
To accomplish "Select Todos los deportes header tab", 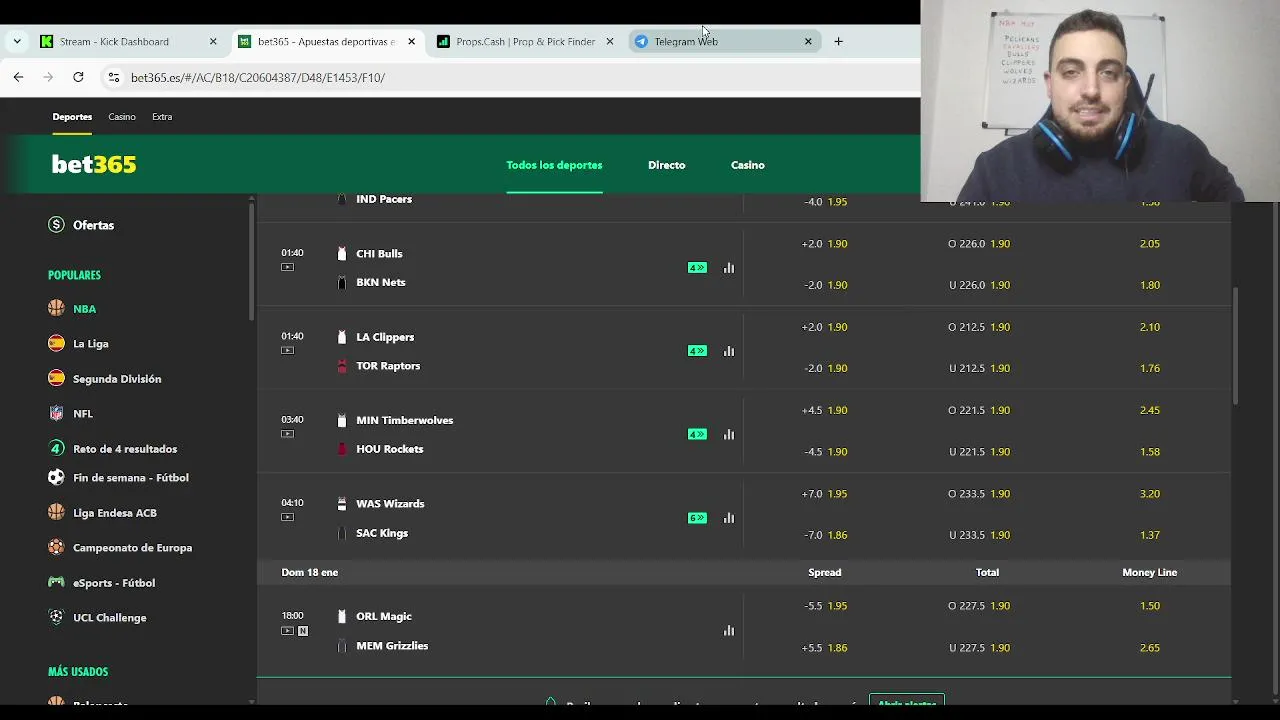I will click(x=554, y=165).
